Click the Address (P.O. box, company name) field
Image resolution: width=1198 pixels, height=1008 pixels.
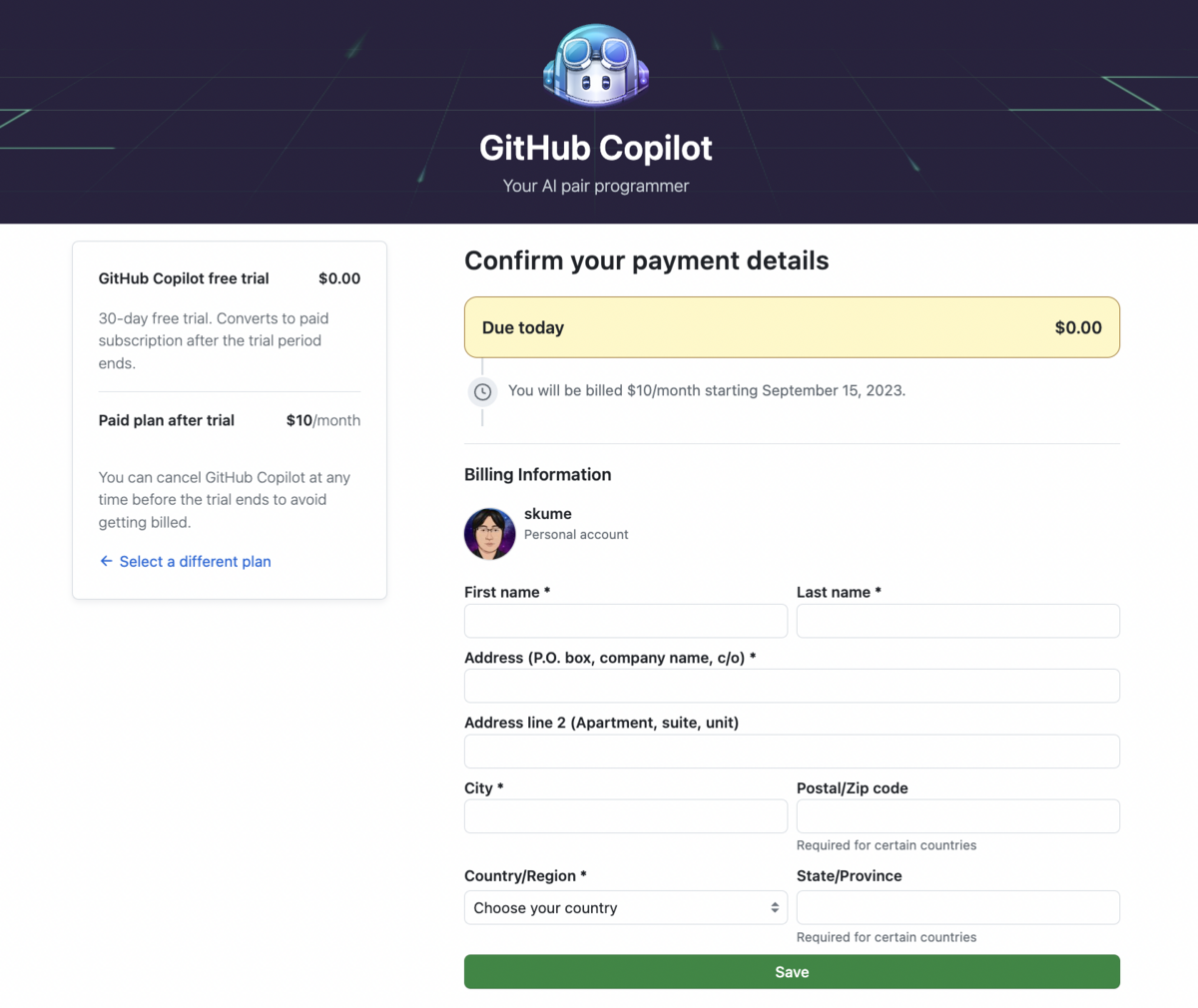[792, 686]
